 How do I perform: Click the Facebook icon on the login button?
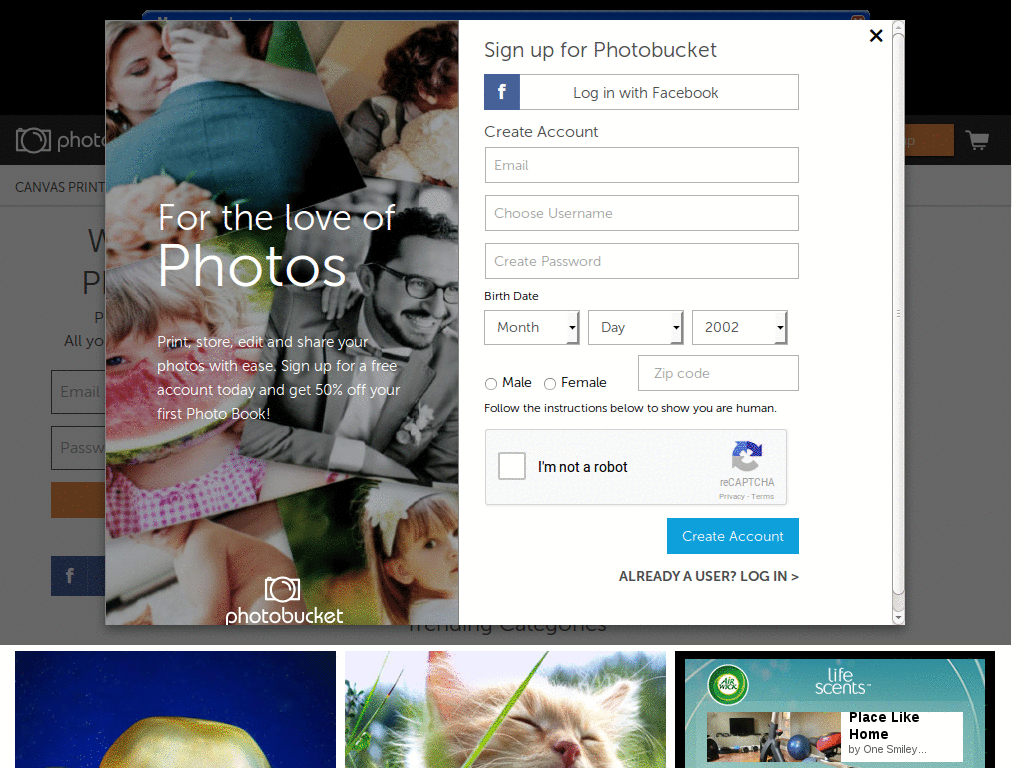[x=501, y=92]
